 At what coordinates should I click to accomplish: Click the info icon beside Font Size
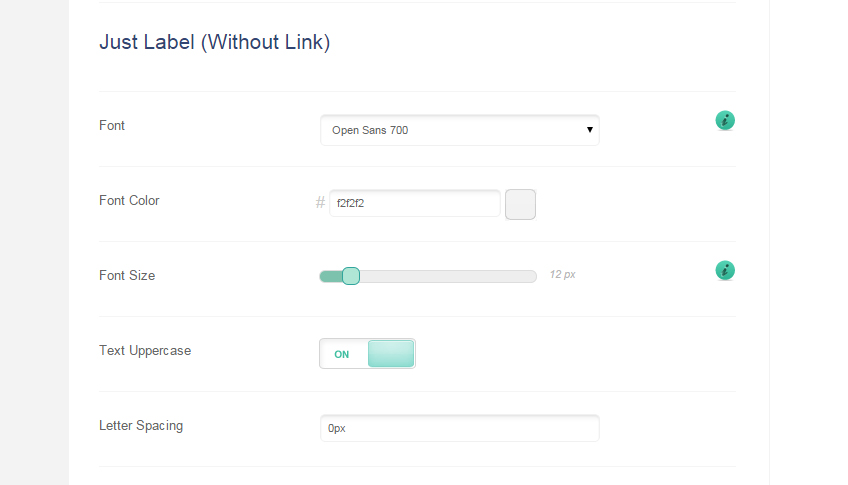coord(725,271)
